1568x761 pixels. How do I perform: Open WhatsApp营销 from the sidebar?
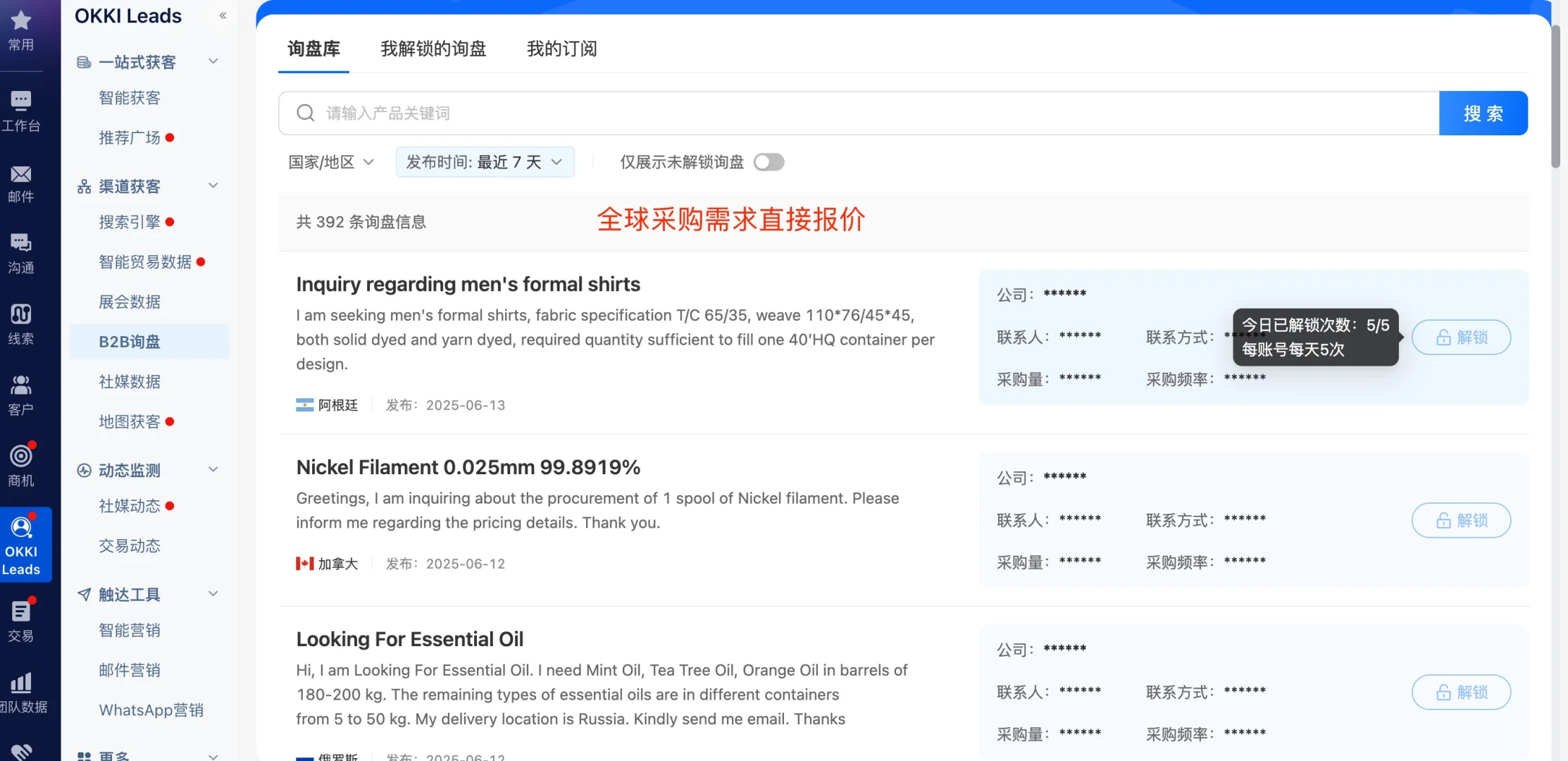point(151,710)
